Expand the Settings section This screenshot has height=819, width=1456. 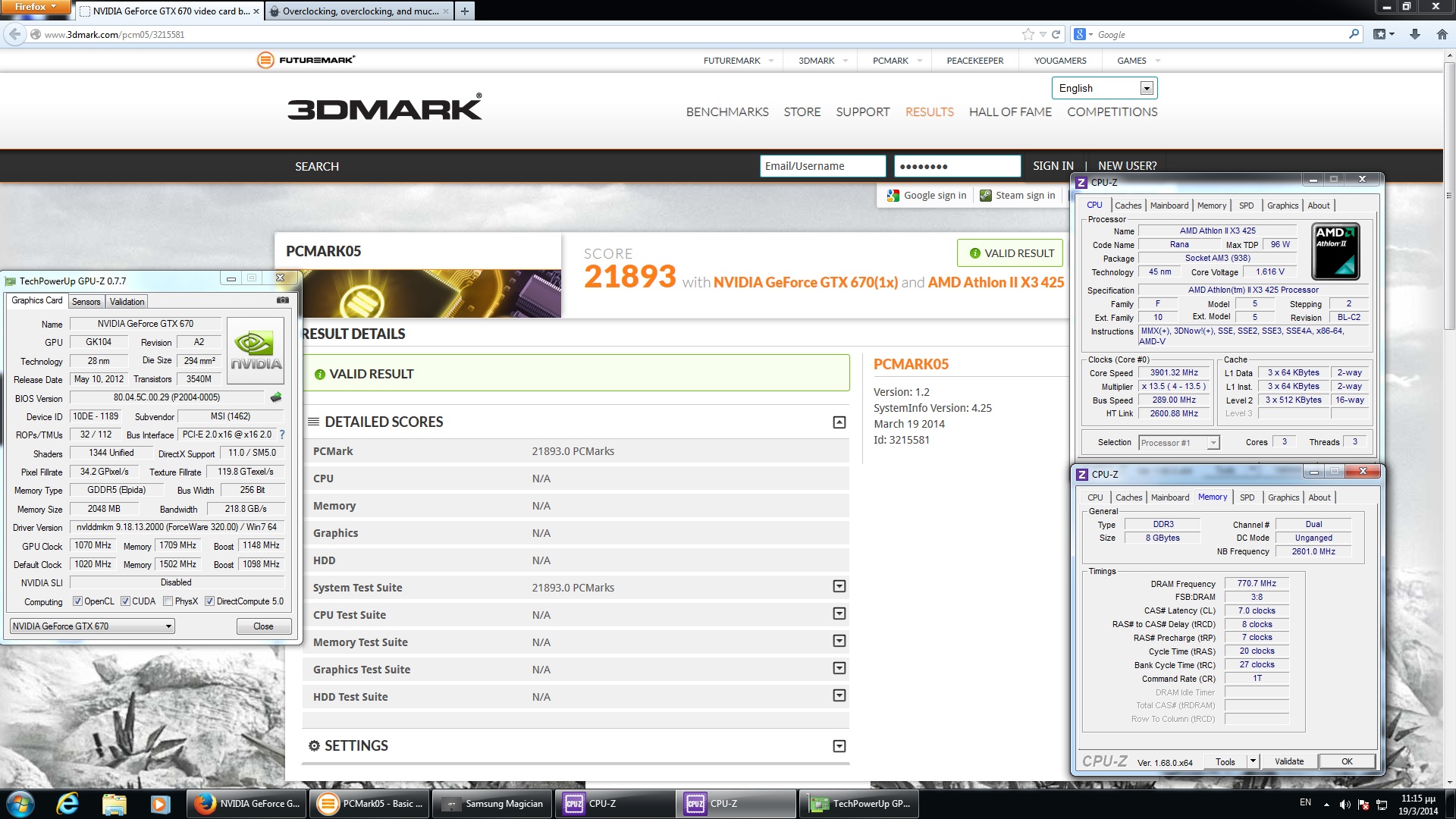pos(839,746)
